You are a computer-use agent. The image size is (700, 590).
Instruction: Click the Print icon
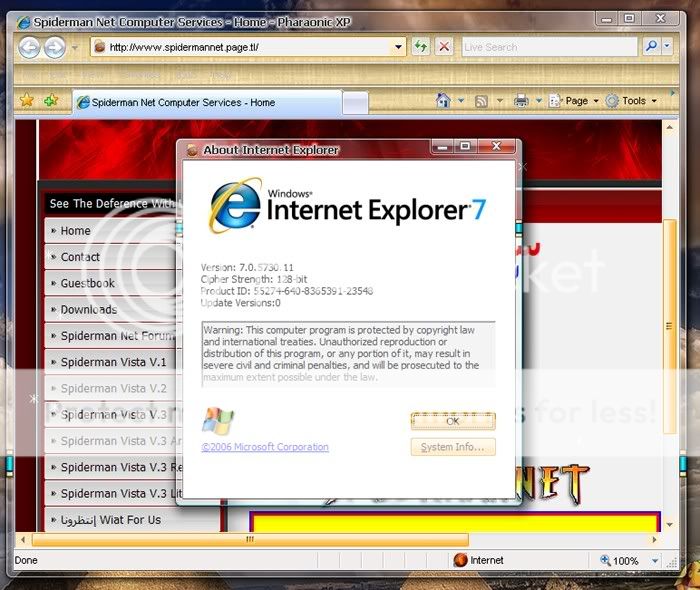coord(521,101)
